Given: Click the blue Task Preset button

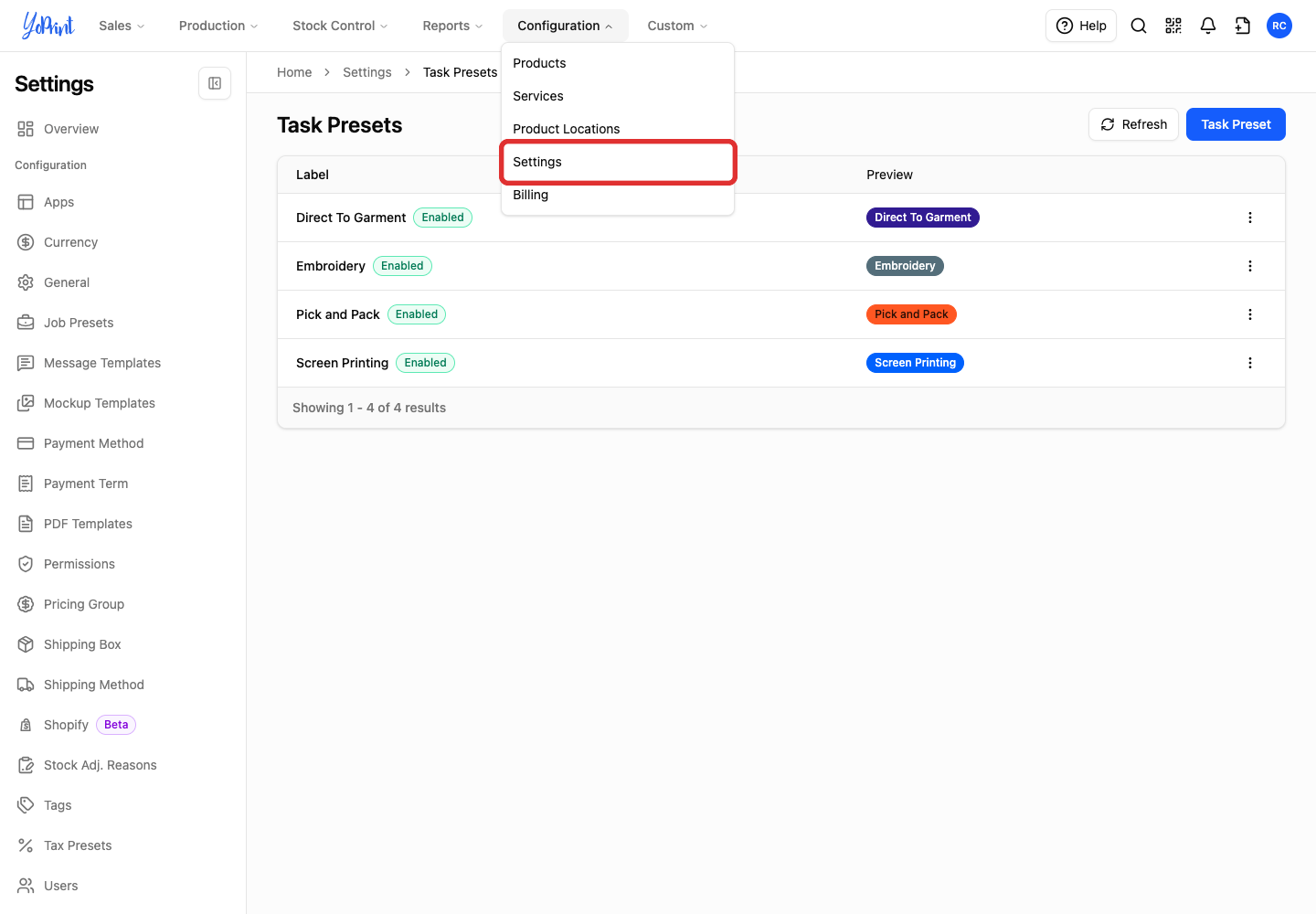Looking at the screenshot, I should (x=1236, y=124).
